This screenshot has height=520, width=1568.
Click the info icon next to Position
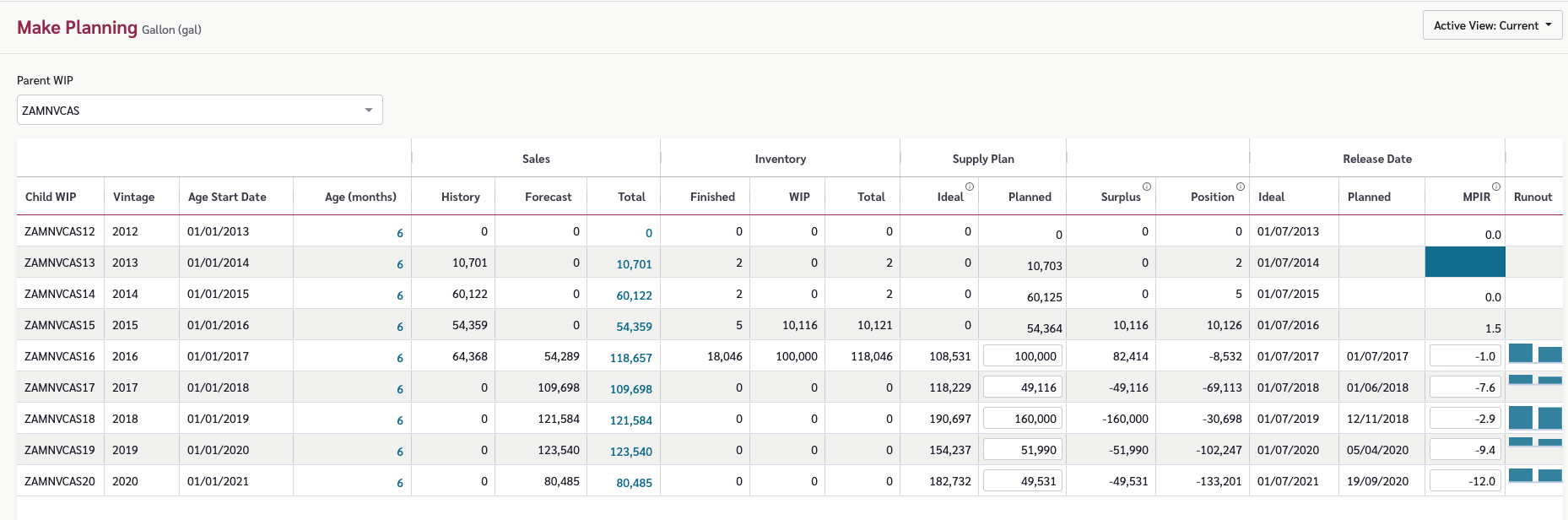[x=1241, y=187]
